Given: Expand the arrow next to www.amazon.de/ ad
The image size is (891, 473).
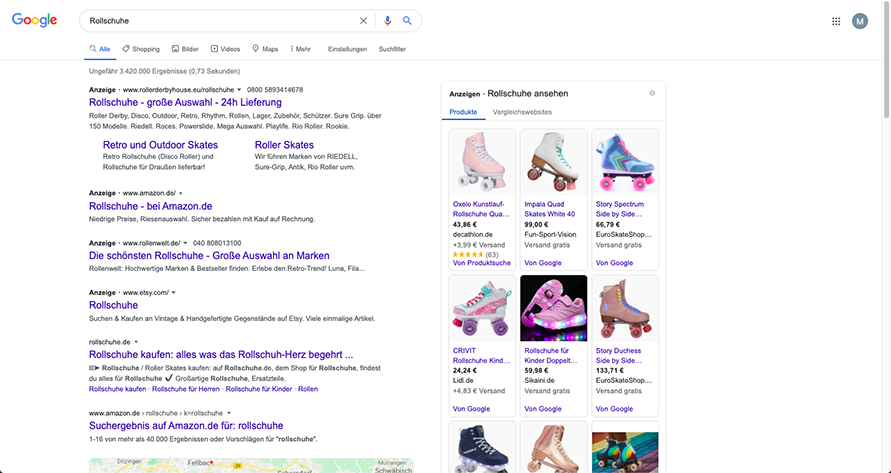Looking at the screenshot, I should click(181, 193).
